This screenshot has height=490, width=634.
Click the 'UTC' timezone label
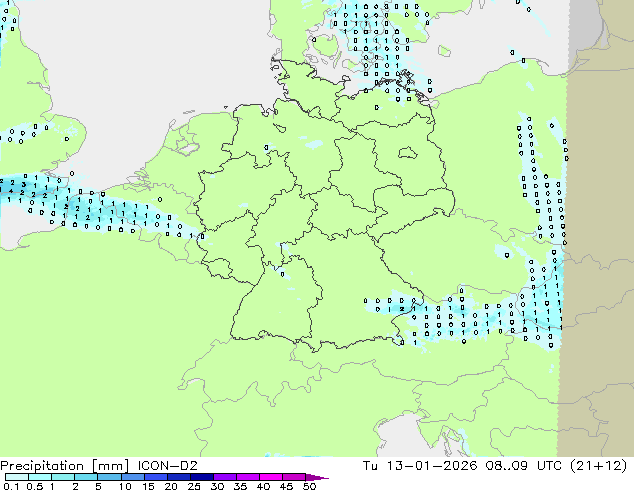click(549, 466)
